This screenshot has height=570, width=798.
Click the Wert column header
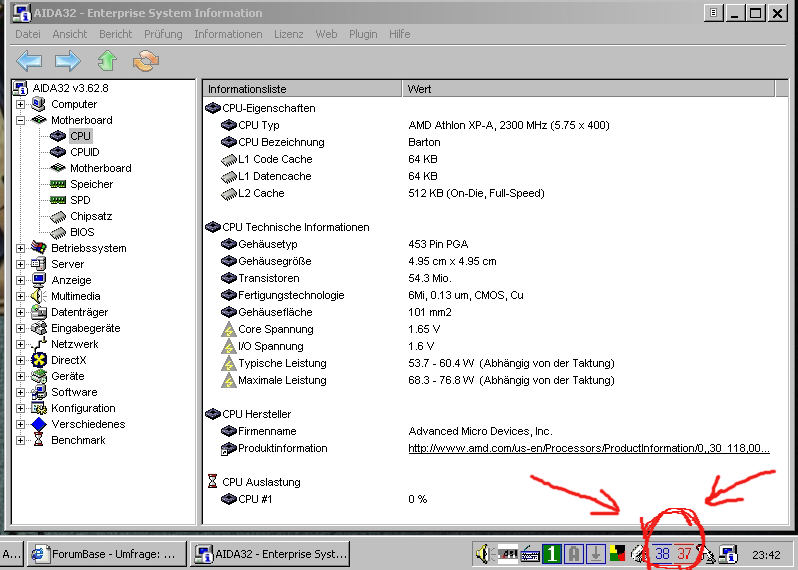point(588,89)
